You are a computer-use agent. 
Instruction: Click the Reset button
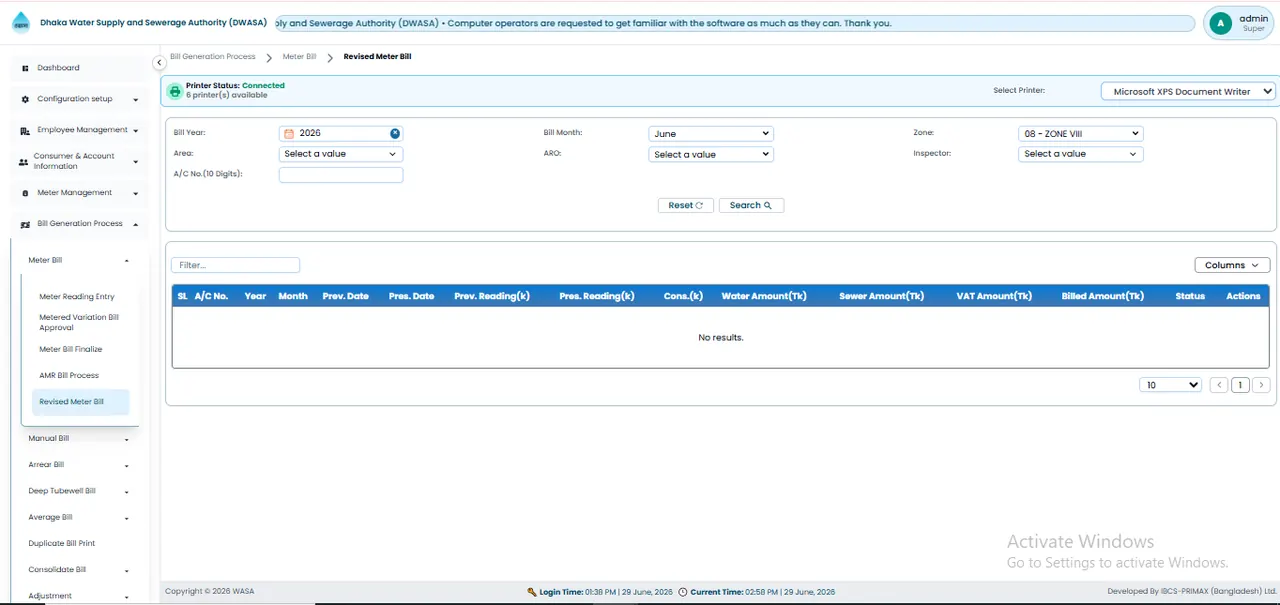tap(686, 205)
